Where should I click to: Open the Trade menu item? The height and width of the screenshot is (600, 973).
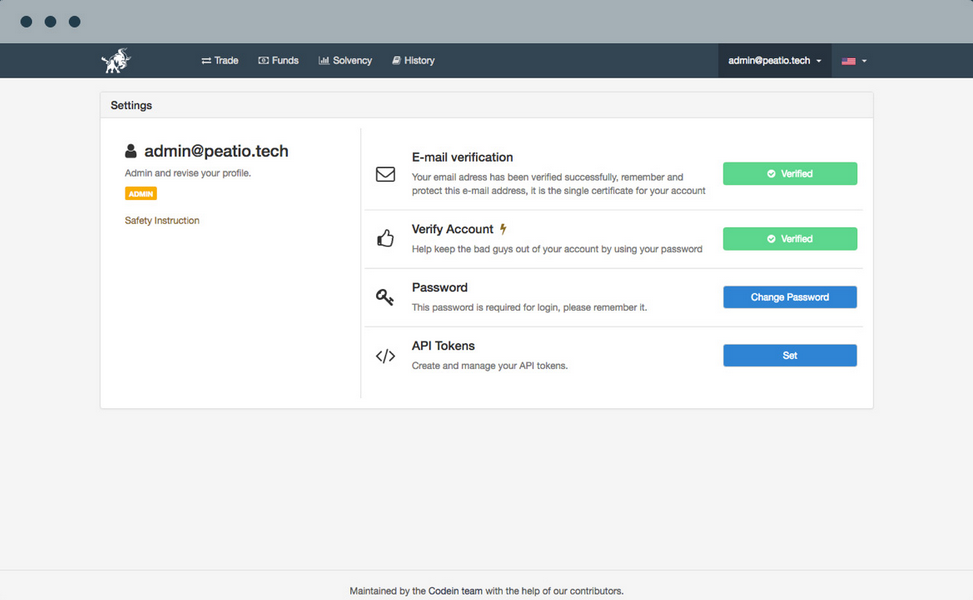(x=220, y=60)
